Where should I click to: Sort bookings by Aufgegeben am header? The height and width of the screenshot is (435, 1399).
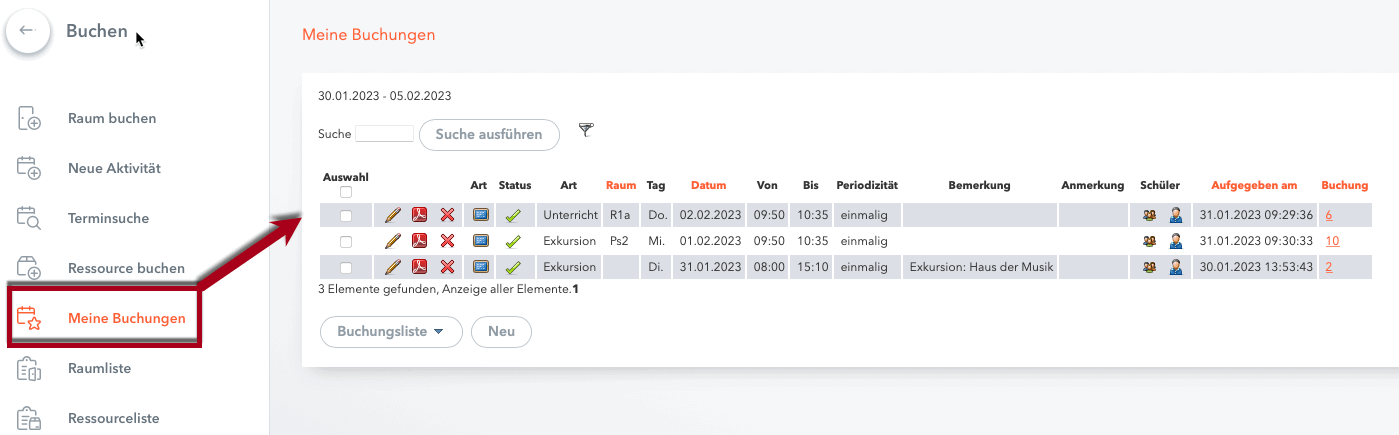click(x=1254, y=185)
